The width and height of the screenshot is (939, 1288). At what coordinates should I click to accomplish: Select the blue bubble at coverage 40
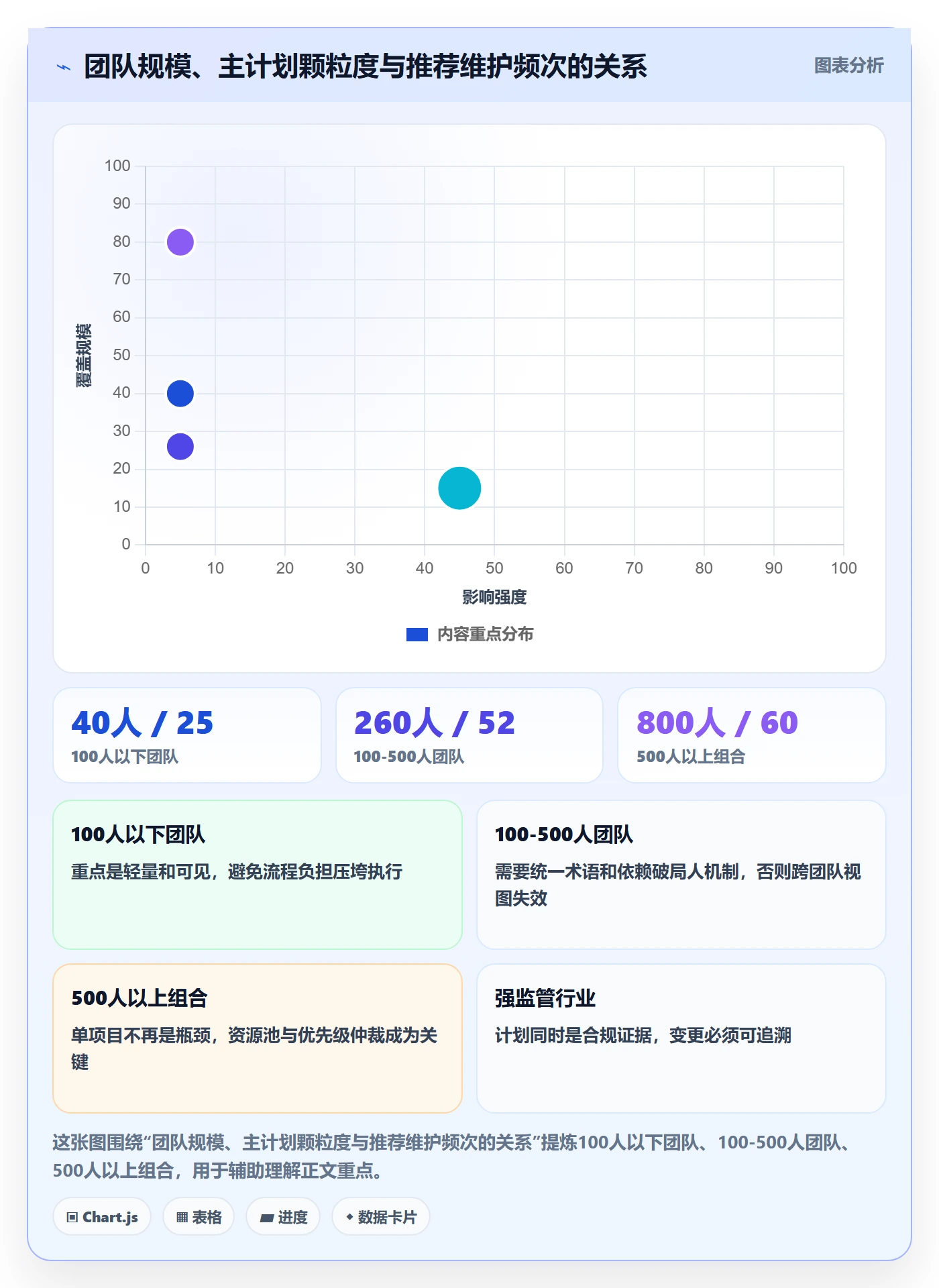pyautogui.click(x=180, y=393)
